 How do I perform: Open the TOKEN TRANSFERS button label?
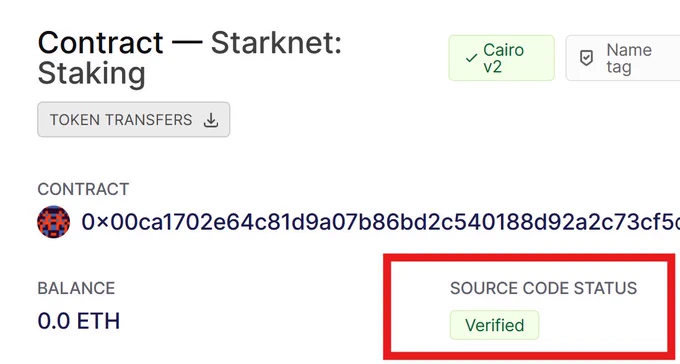(x=121, y=120)
